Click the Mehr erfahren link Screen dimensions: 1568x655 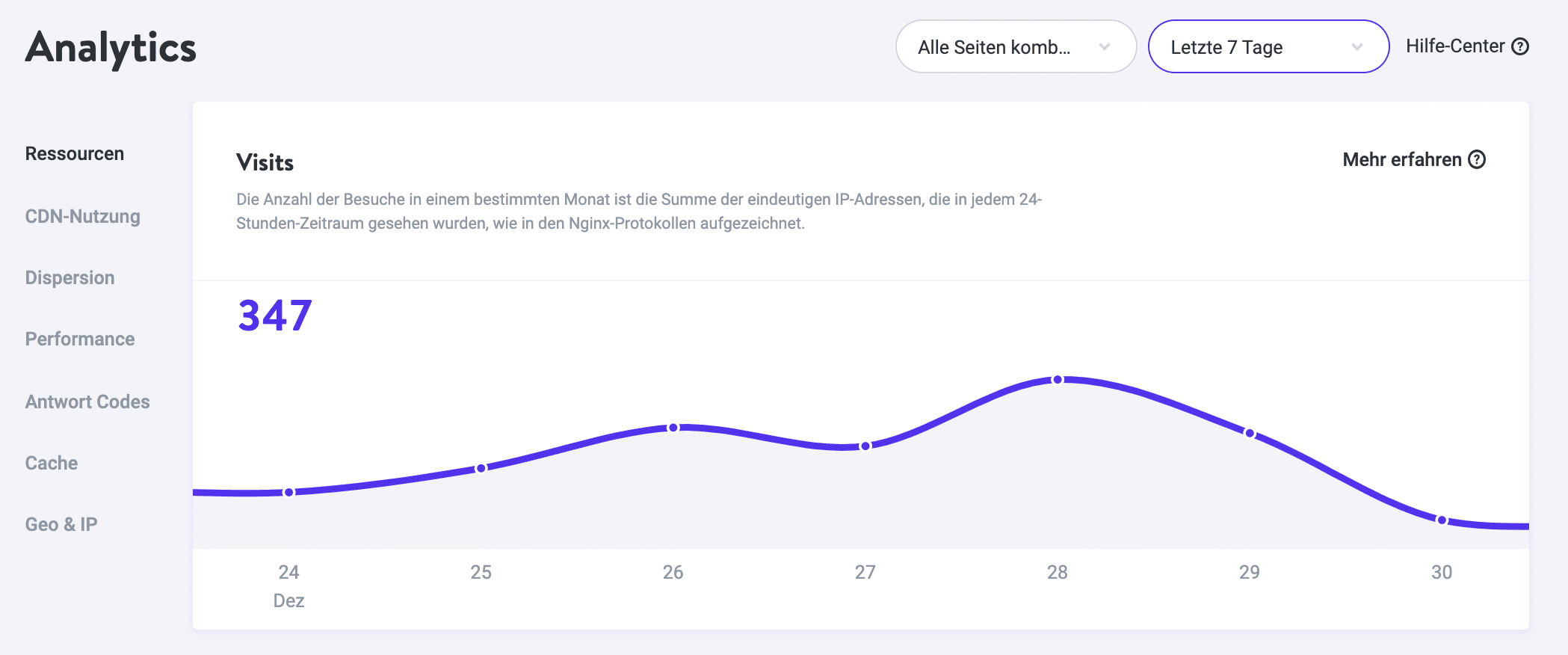pos(1404,159)
